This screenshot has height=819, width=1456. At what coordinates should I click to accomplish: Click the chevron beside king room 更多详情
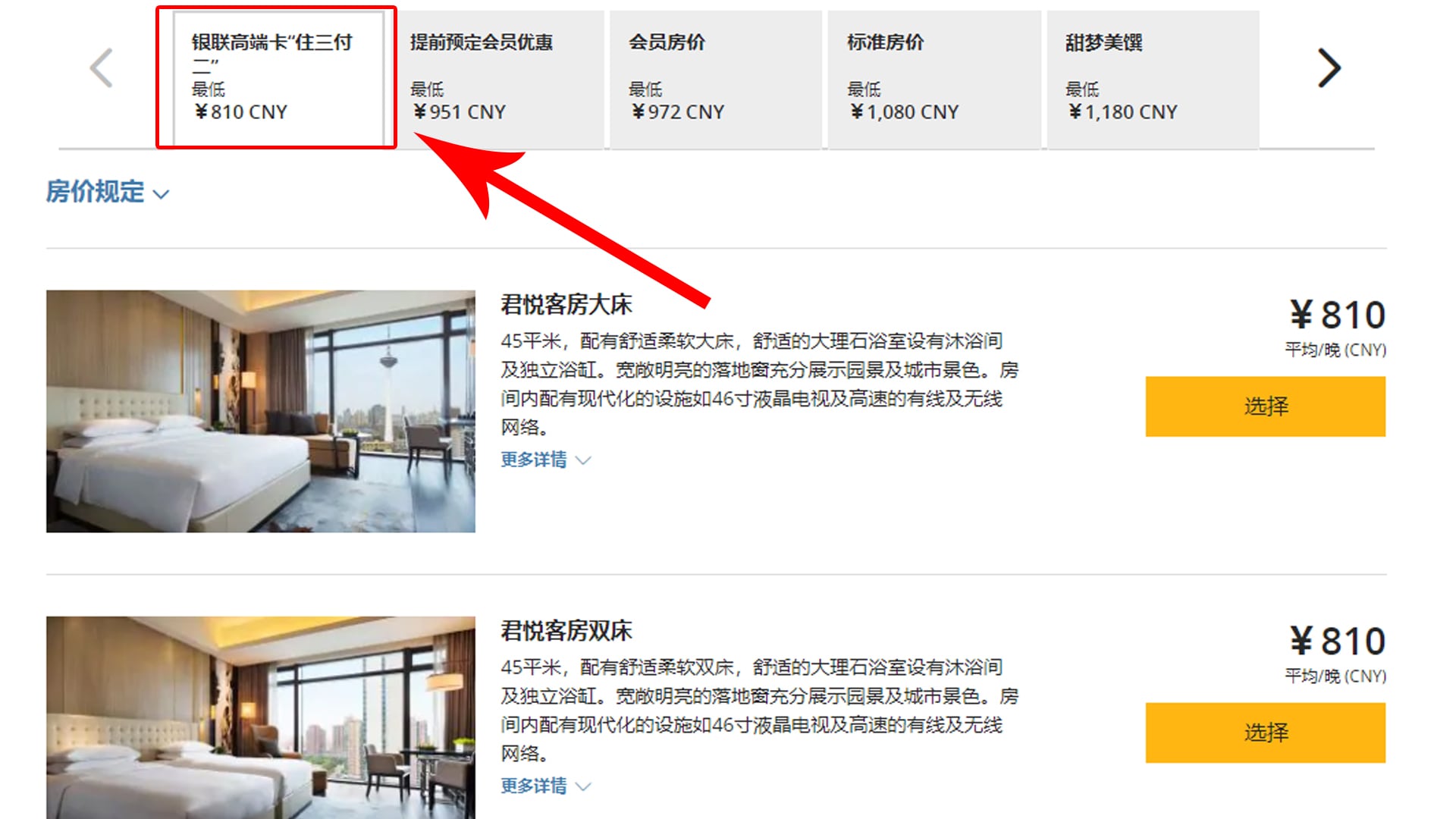[x=583, y=460]
